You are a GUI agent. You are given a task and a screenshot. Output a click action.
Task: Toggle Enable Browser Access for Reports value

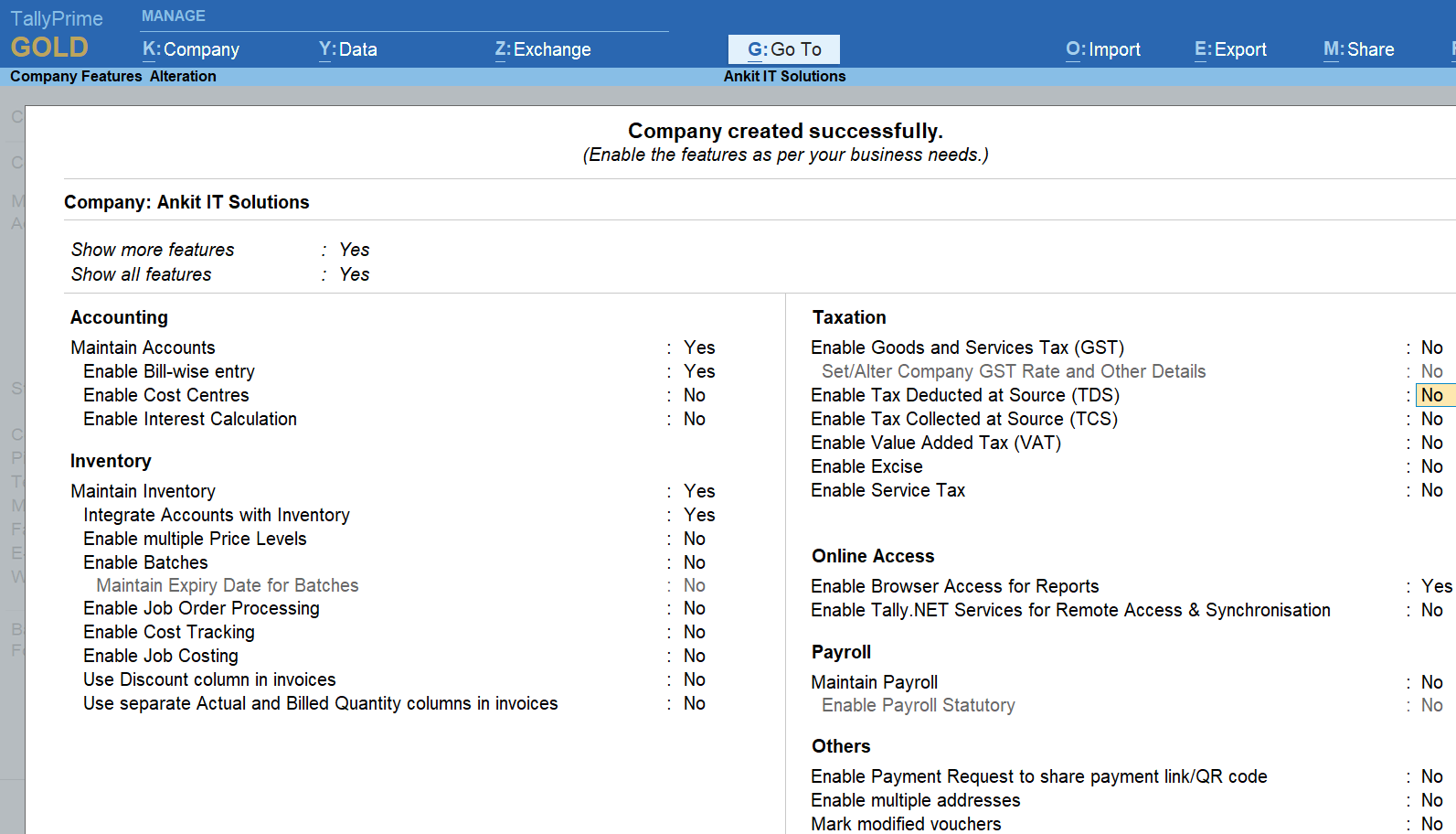tap(1436, 586)
